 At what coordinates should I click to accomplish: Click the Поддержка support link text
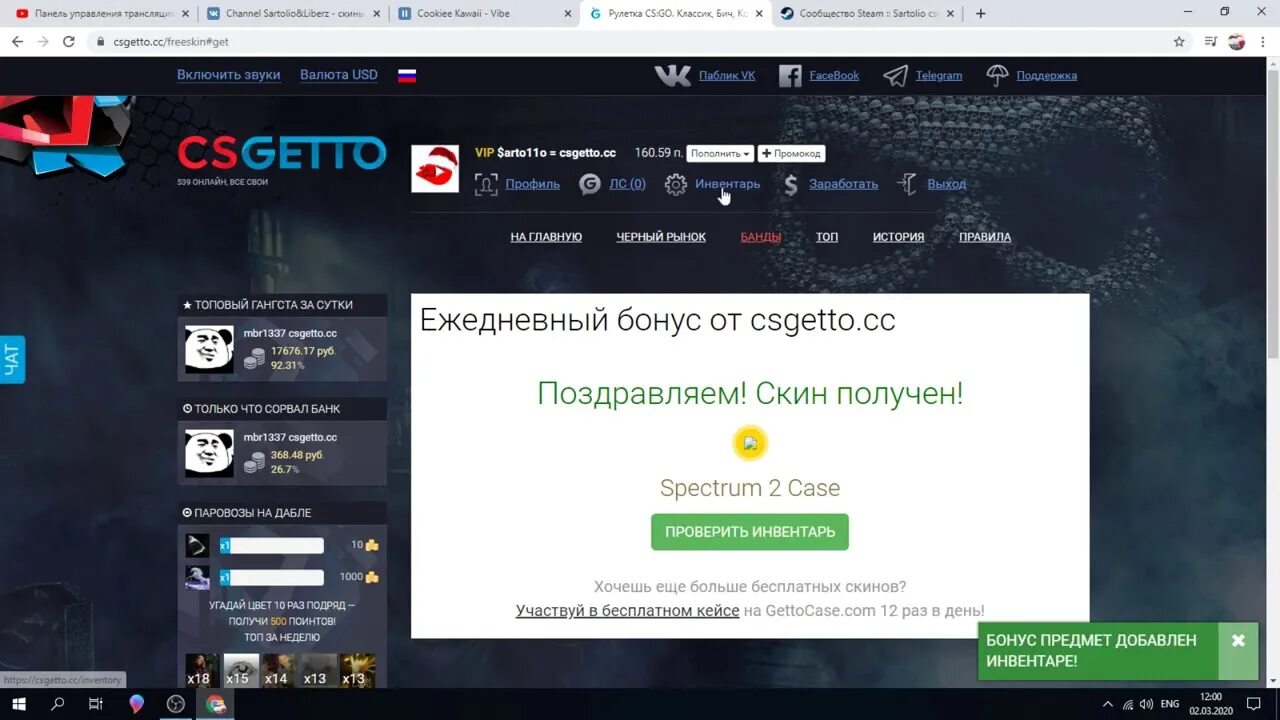tap(1047, 76)
